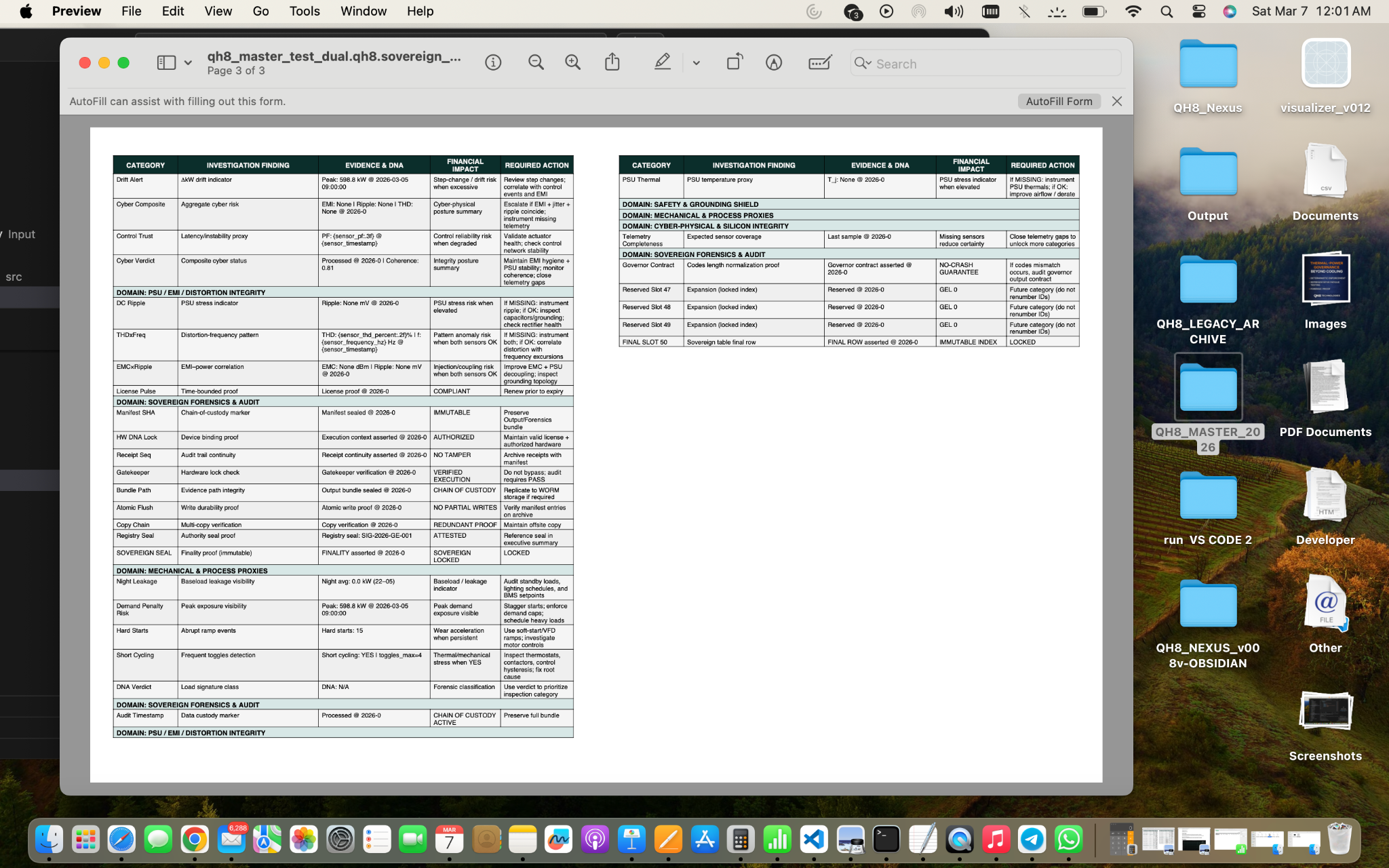The height and width of the screenshot is (868, 1389).
Task: Zoom out using the minus magnifier
Action: point(536,63)
